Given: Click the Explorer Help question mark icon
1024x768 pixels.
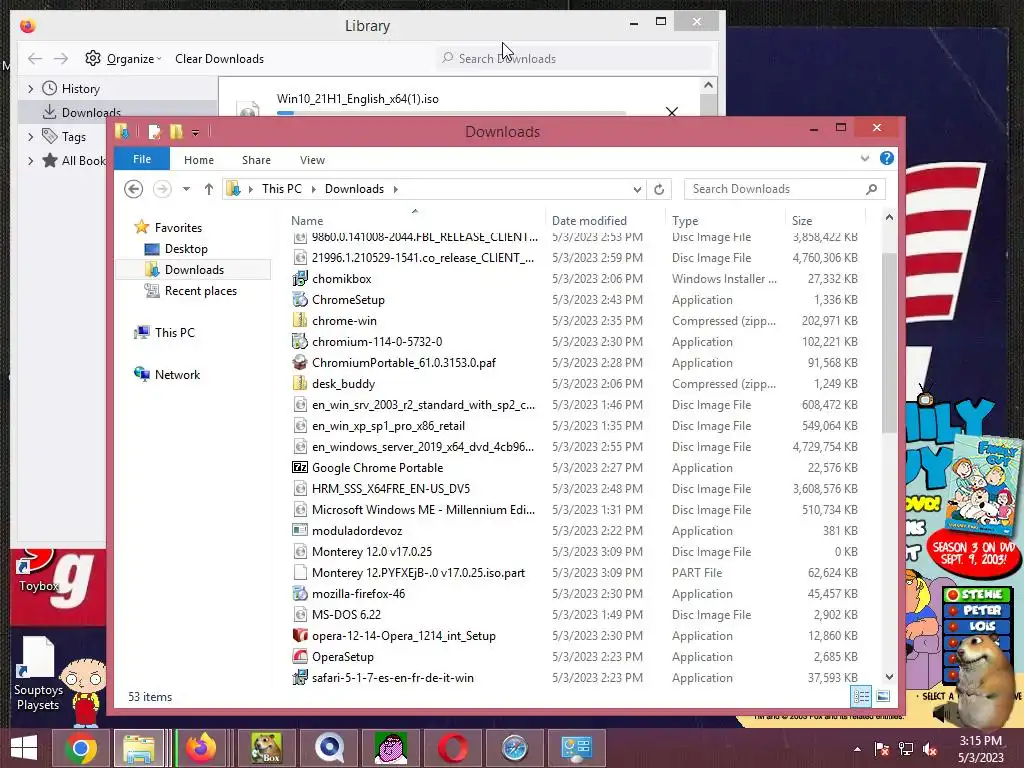Looking at the screenshot, I should [x=886, y=158].
